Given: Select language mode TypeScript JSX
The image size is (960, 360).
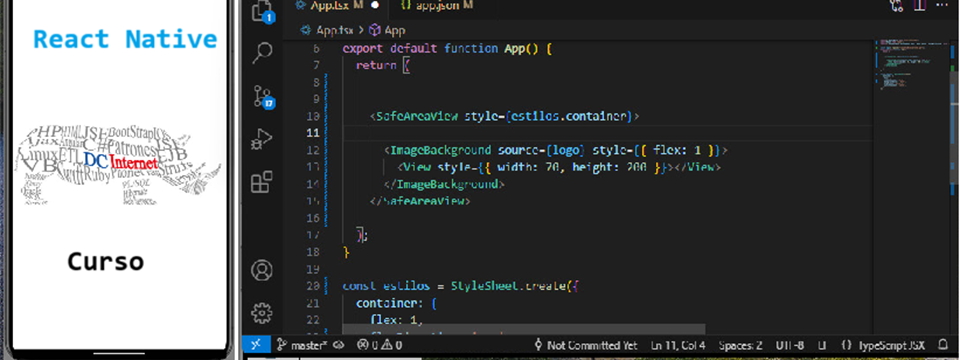Looking at the screenshot, I should 883,345.
